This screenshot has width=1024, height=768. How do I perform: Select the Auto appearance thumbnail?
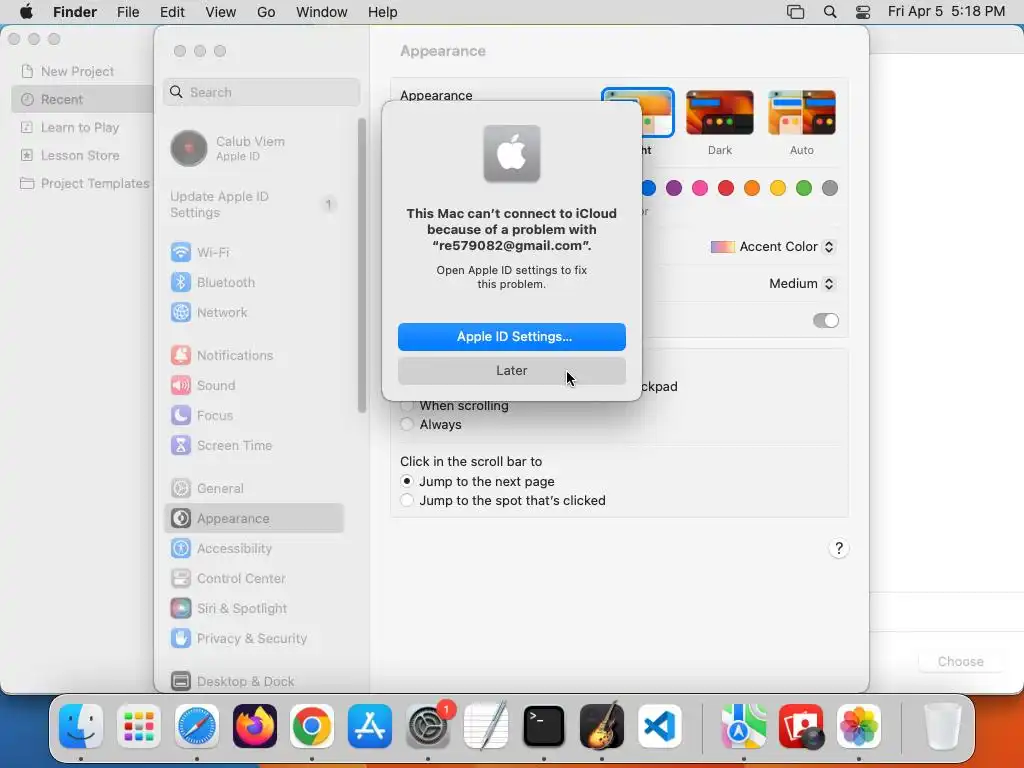(x=802, y=113)
